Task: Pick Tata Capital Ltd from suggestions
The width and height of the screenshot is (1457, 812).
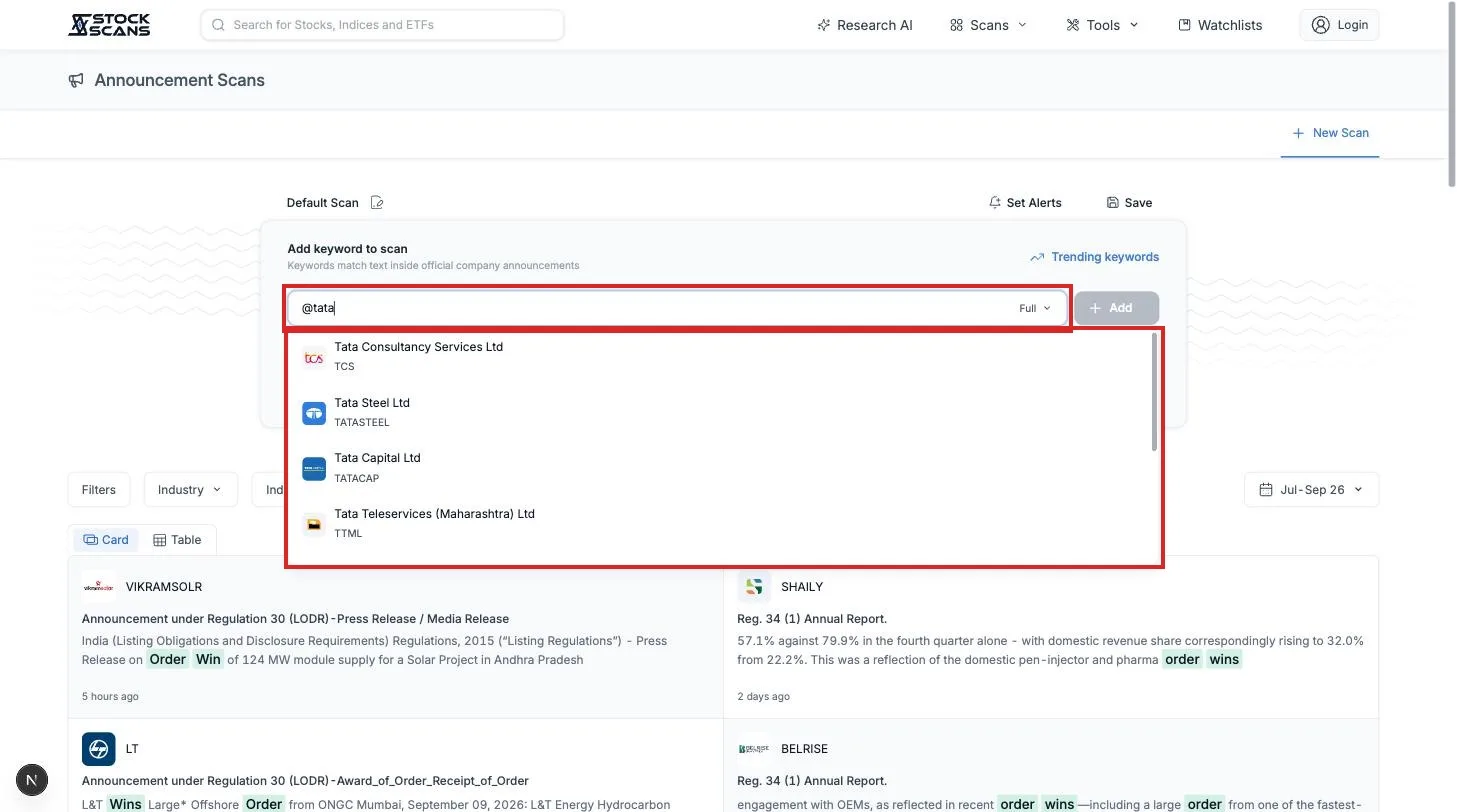Action: (720, 468)
